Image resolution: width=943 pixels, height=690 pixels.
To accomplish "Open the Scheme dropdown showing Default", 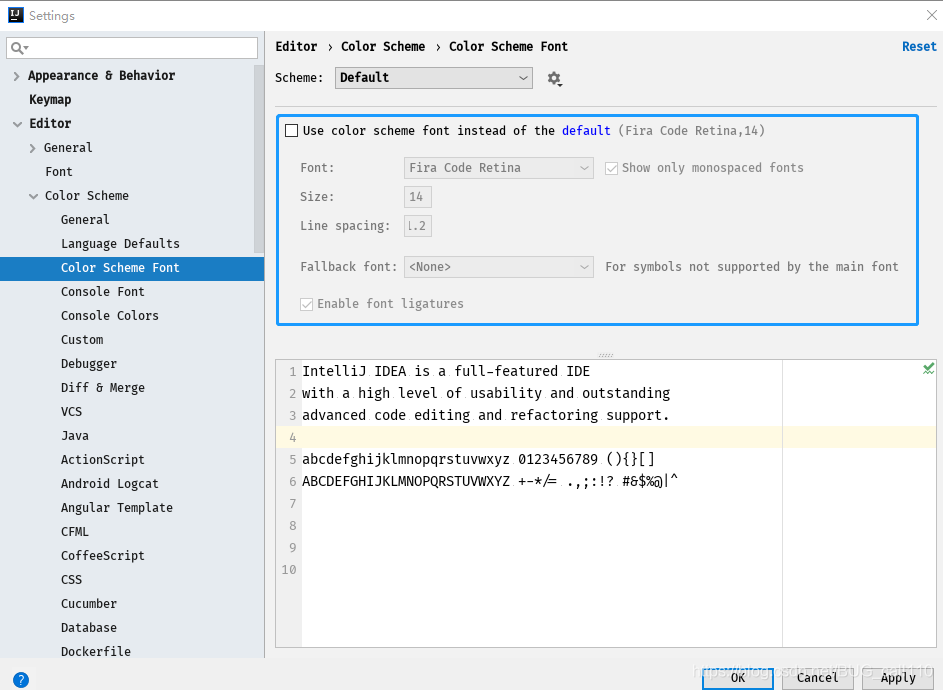I will (433, 78).
